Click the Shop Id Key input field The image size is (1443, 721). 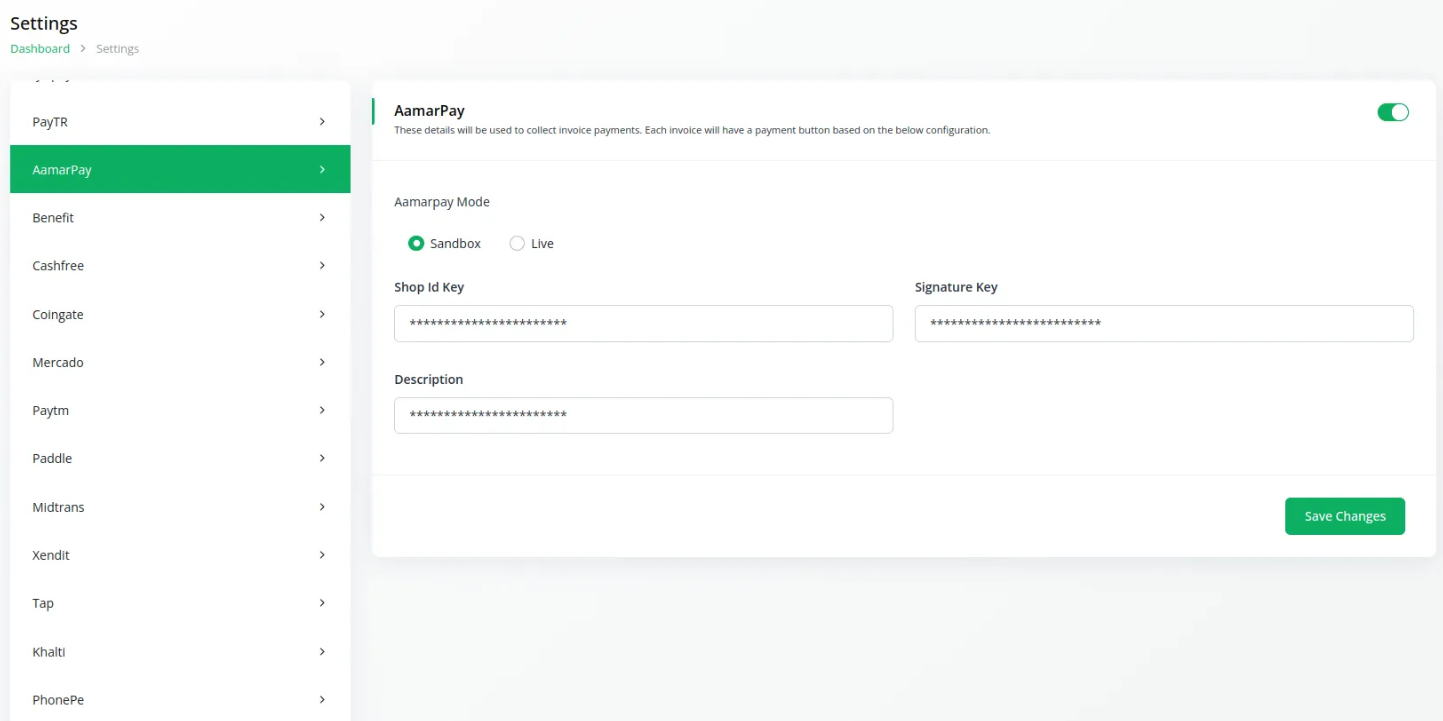[x=643, y=323]
